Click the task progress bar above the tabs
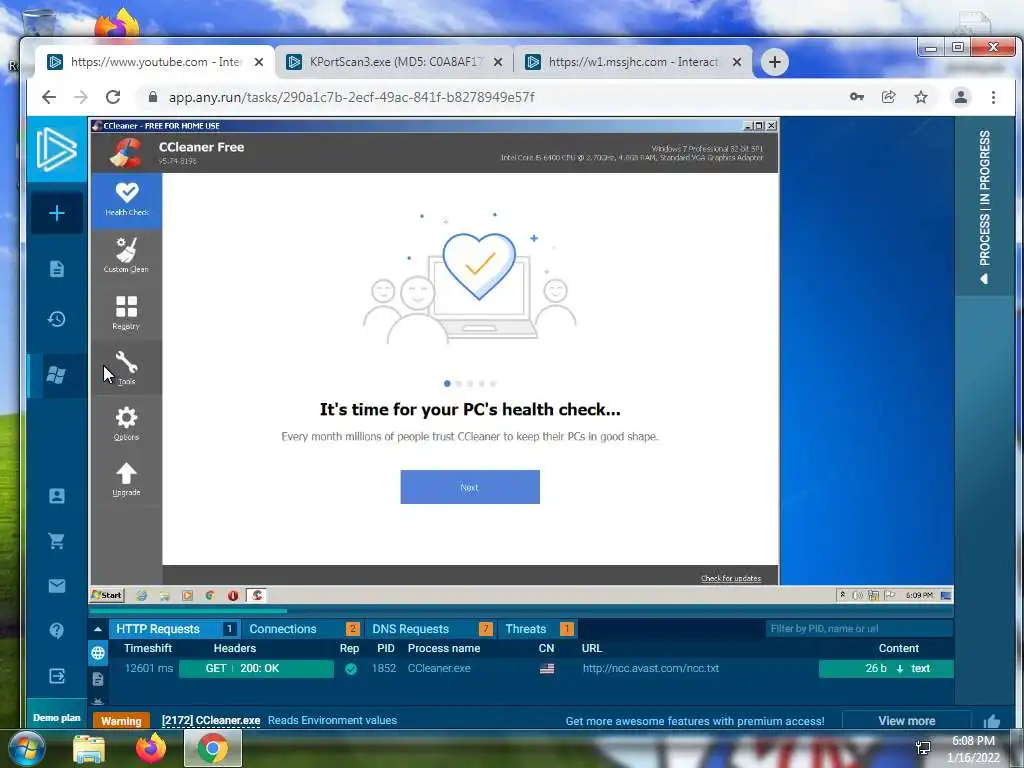The height and width of the screenshot is (768, 1024). (520, 612)
